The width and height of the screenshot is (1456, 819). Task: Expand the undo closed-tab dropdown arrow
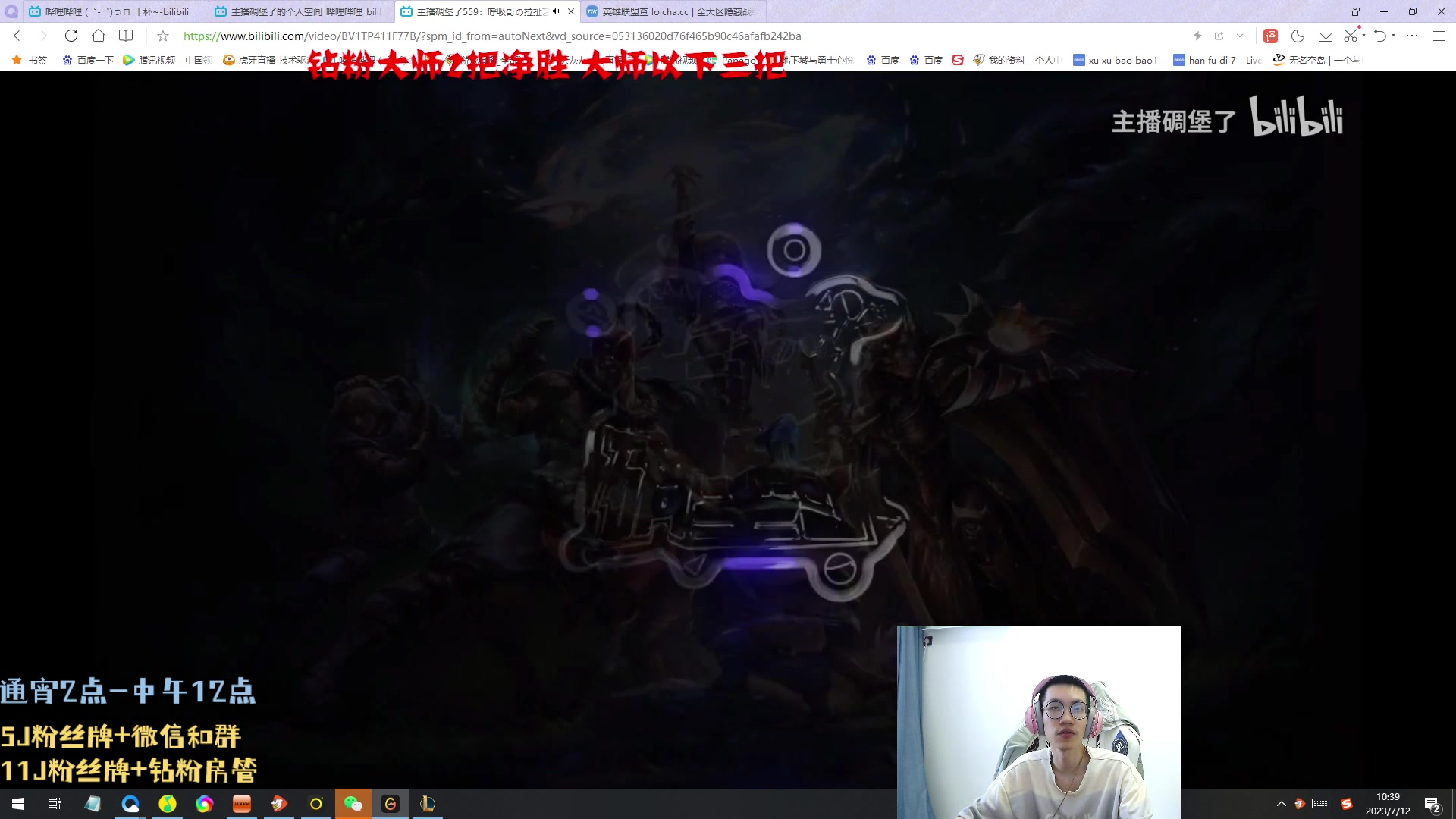click(x=1394, y=36)
